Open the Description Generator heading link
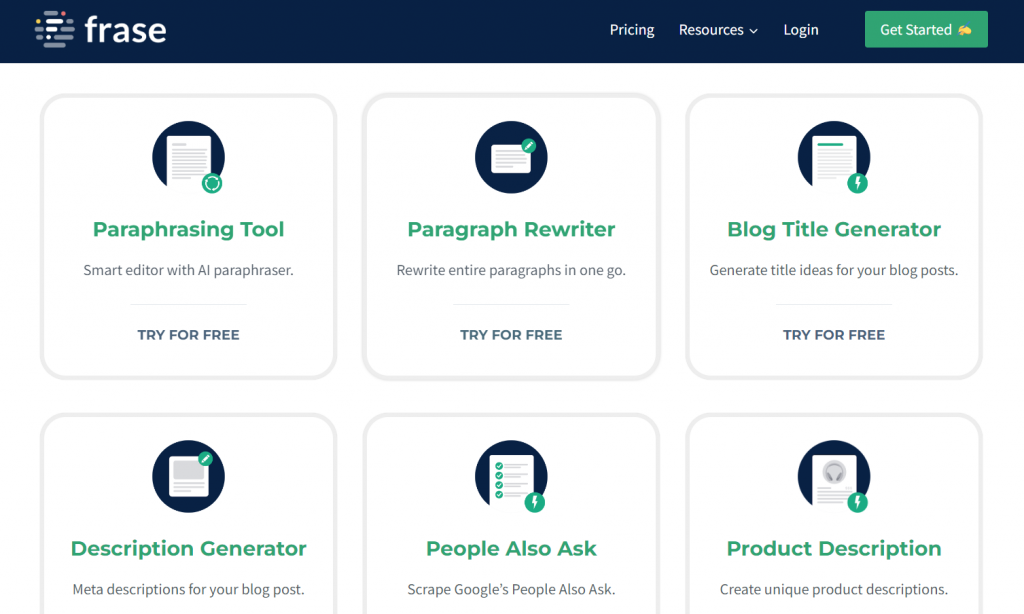Viewport: 1024px width, 614px height. pos(188,549)
